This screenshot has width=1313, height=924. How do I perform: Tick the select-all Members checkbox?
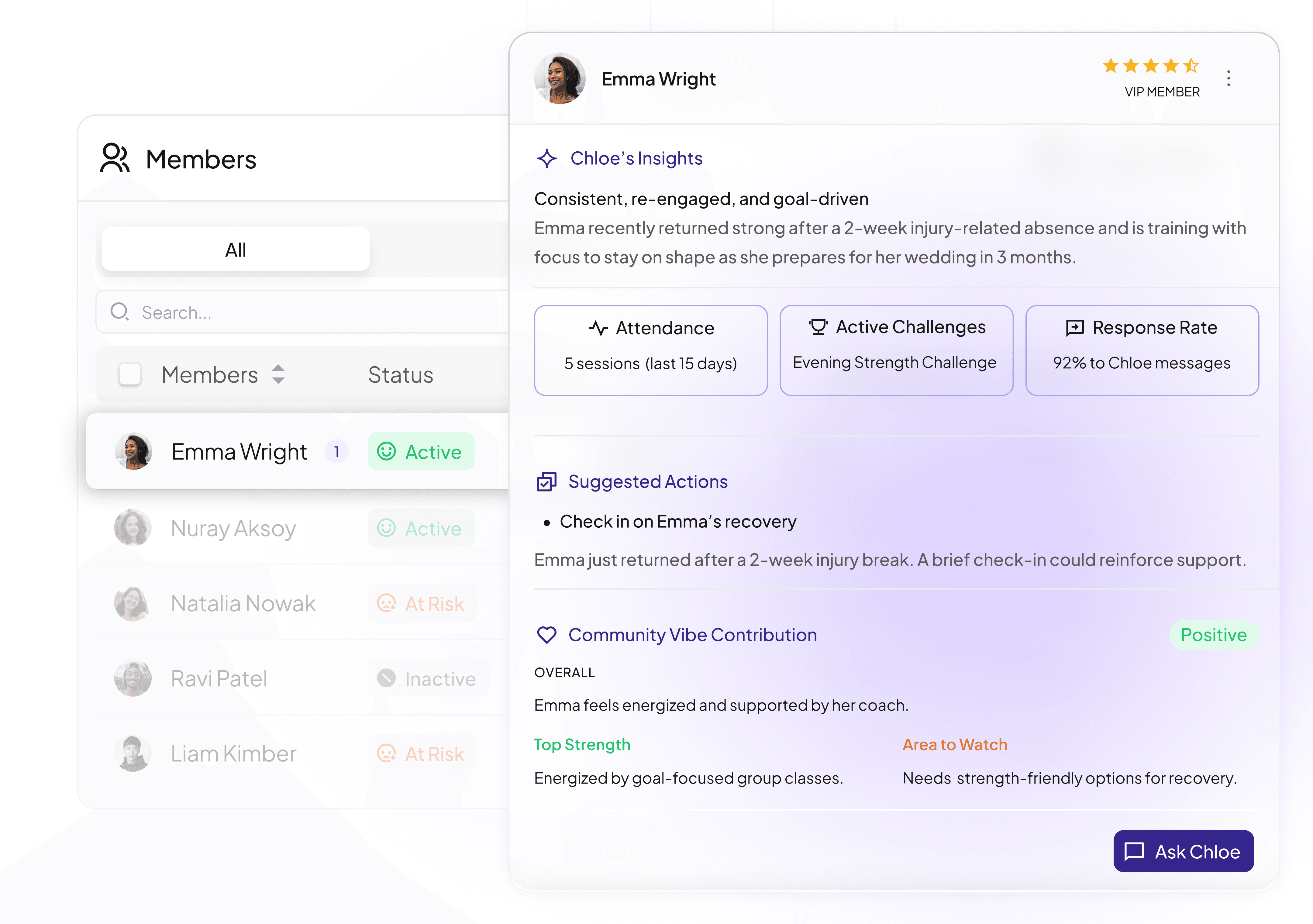(130, 374)
